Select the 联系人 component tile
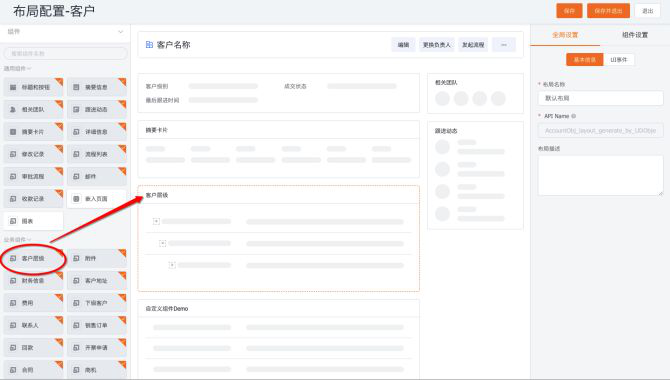The width and height of the screenshot is (670, 380). (x=33, y=325)
